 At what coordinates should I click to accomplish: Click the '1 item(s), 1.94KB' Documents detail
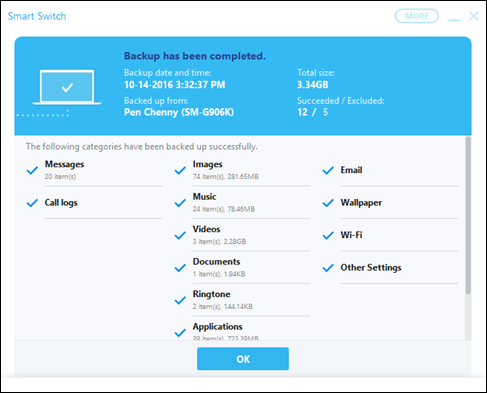click(219, 274)
